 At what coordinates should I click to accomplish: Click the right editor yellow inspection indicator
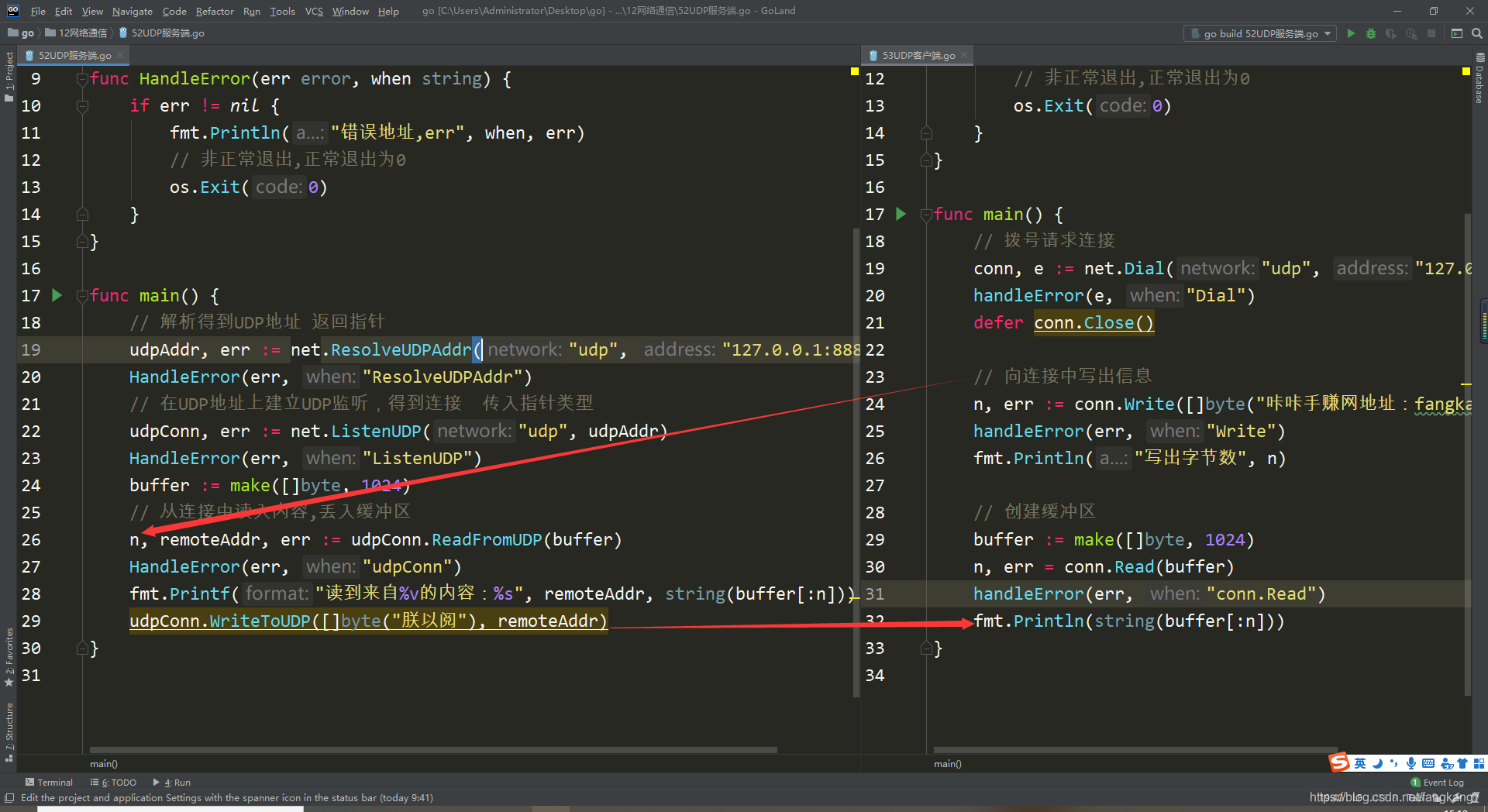point(1466,71)
